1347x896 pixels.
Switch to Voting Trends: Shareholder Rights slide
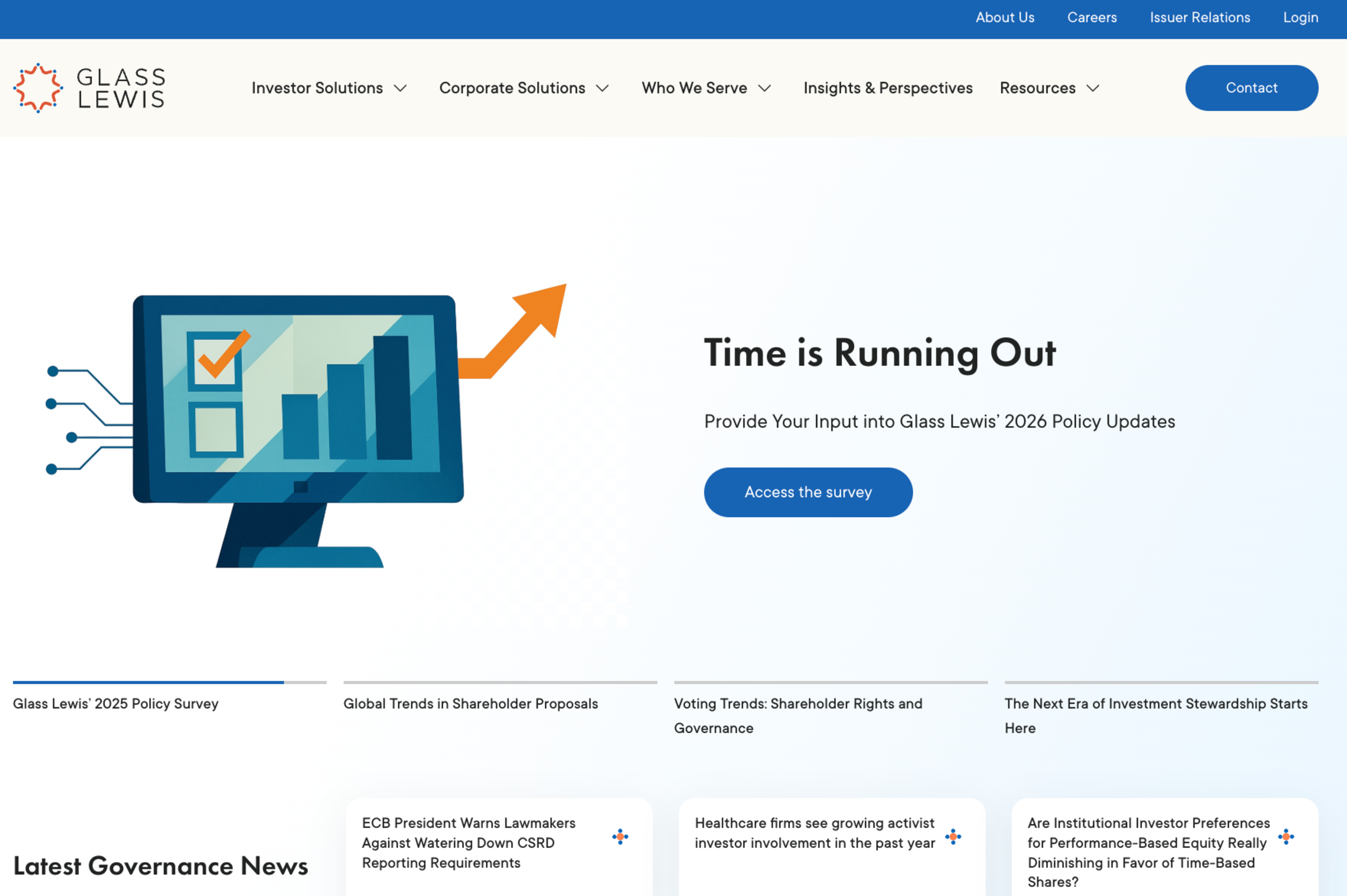(x=798, y=715)
